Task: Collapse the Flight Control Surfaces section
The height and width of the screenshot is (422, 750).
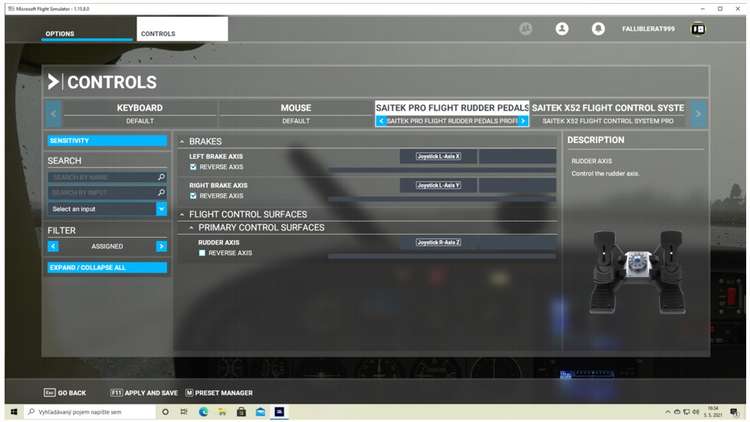Action: tap(182, 214)
